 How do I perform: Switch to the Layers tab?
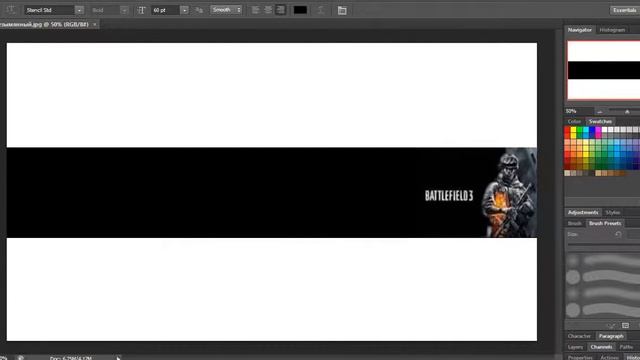(x=576, y=347)
